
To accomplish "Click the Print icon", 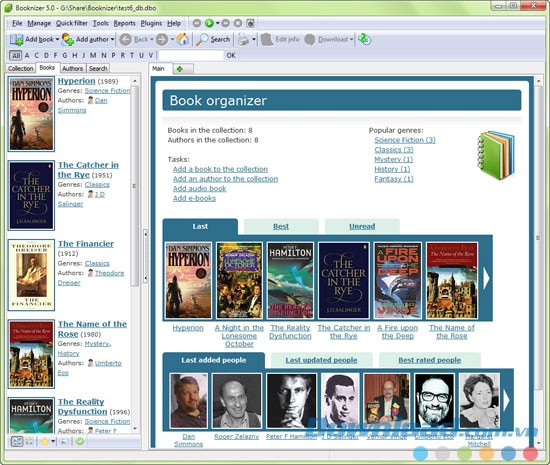I will click(243, 39).
